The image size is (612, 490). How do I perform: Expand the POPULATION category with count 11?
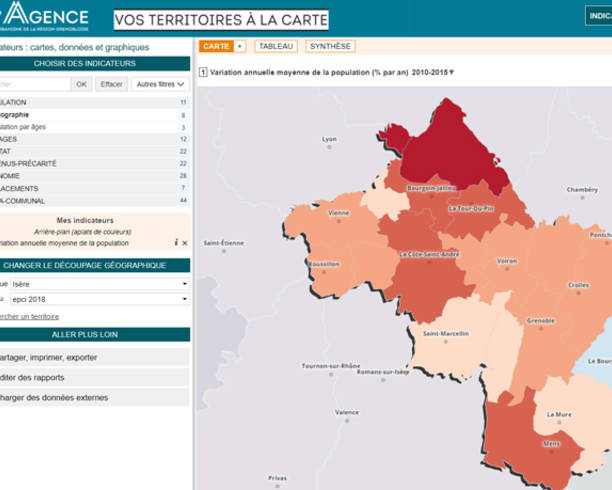[95, 102]
